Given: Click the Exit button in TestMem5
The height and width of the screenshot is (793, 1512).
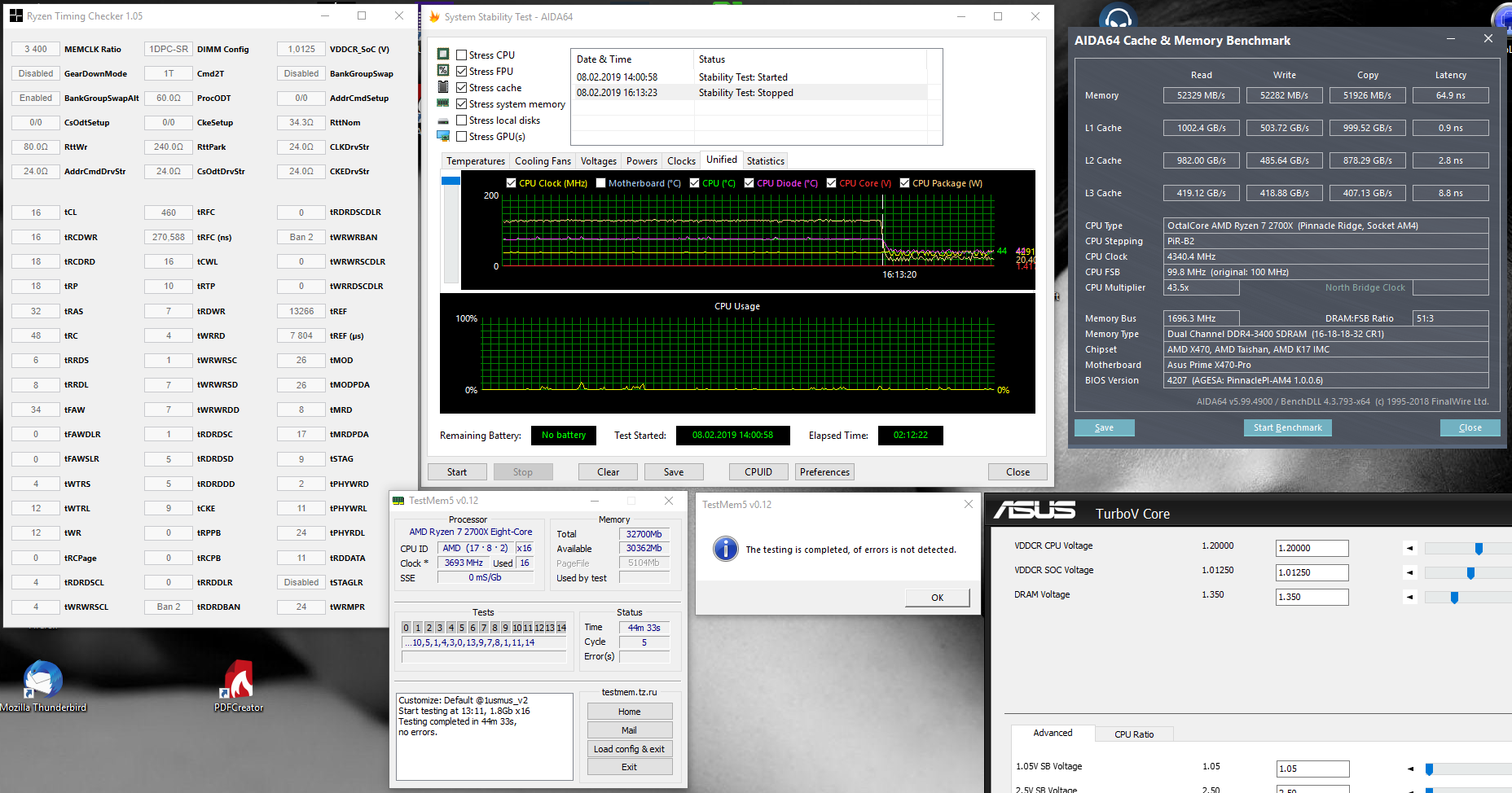Looking at the screenshot, I should 630,767.
